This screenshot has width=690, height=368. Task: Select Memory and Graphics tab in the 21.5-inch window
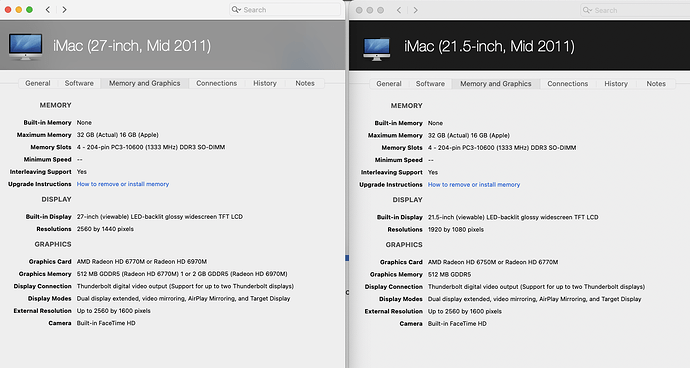(x=496, y=84)
